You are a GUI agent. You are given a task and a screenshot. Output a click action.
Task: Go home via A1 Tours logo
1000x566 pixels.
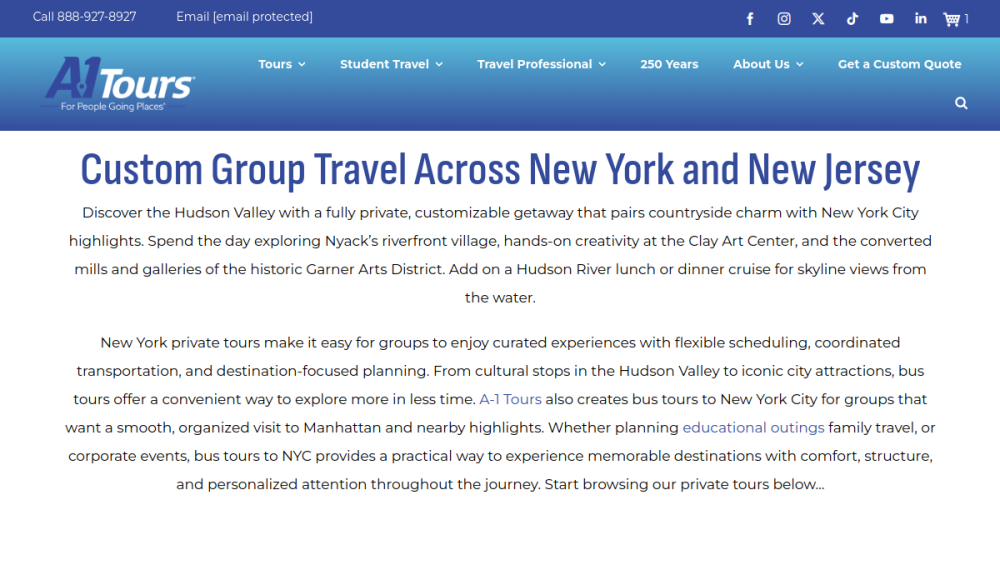[119, 84]
